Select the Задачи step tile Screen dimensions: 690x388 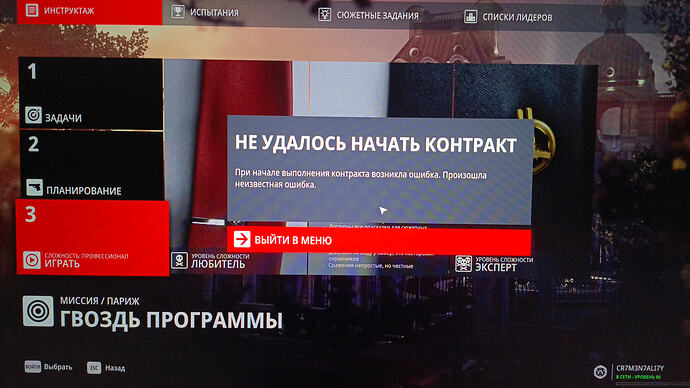pos(91,94)
